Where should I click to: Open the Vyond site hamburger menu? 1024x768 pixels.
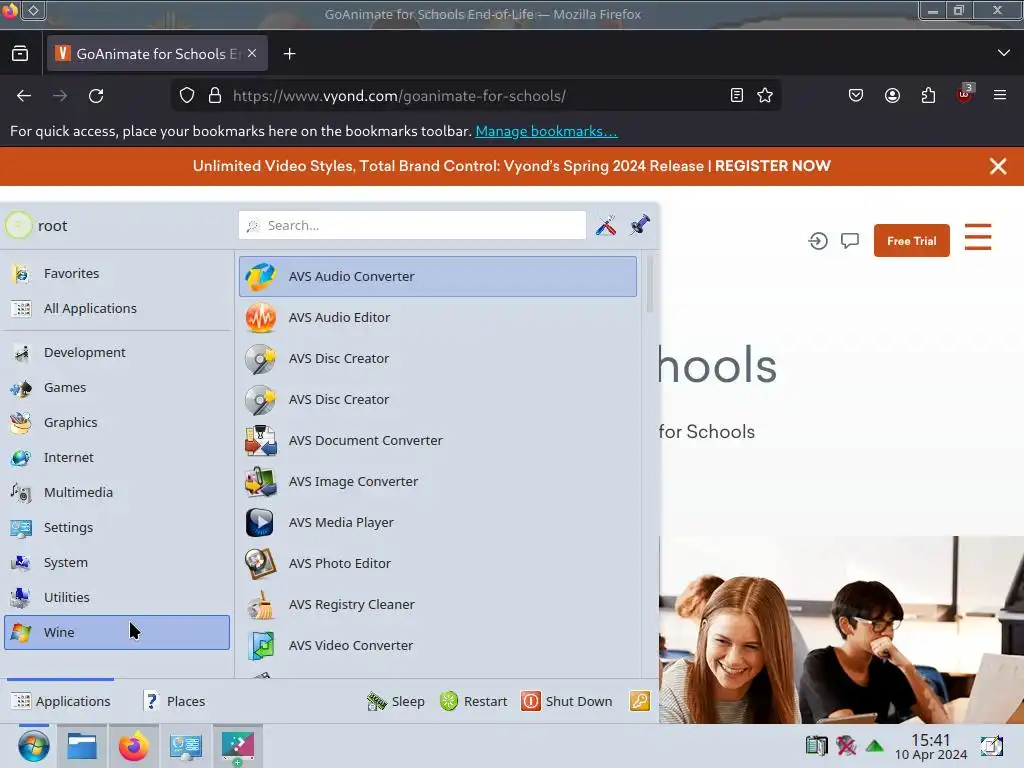[x=978, y=237]
